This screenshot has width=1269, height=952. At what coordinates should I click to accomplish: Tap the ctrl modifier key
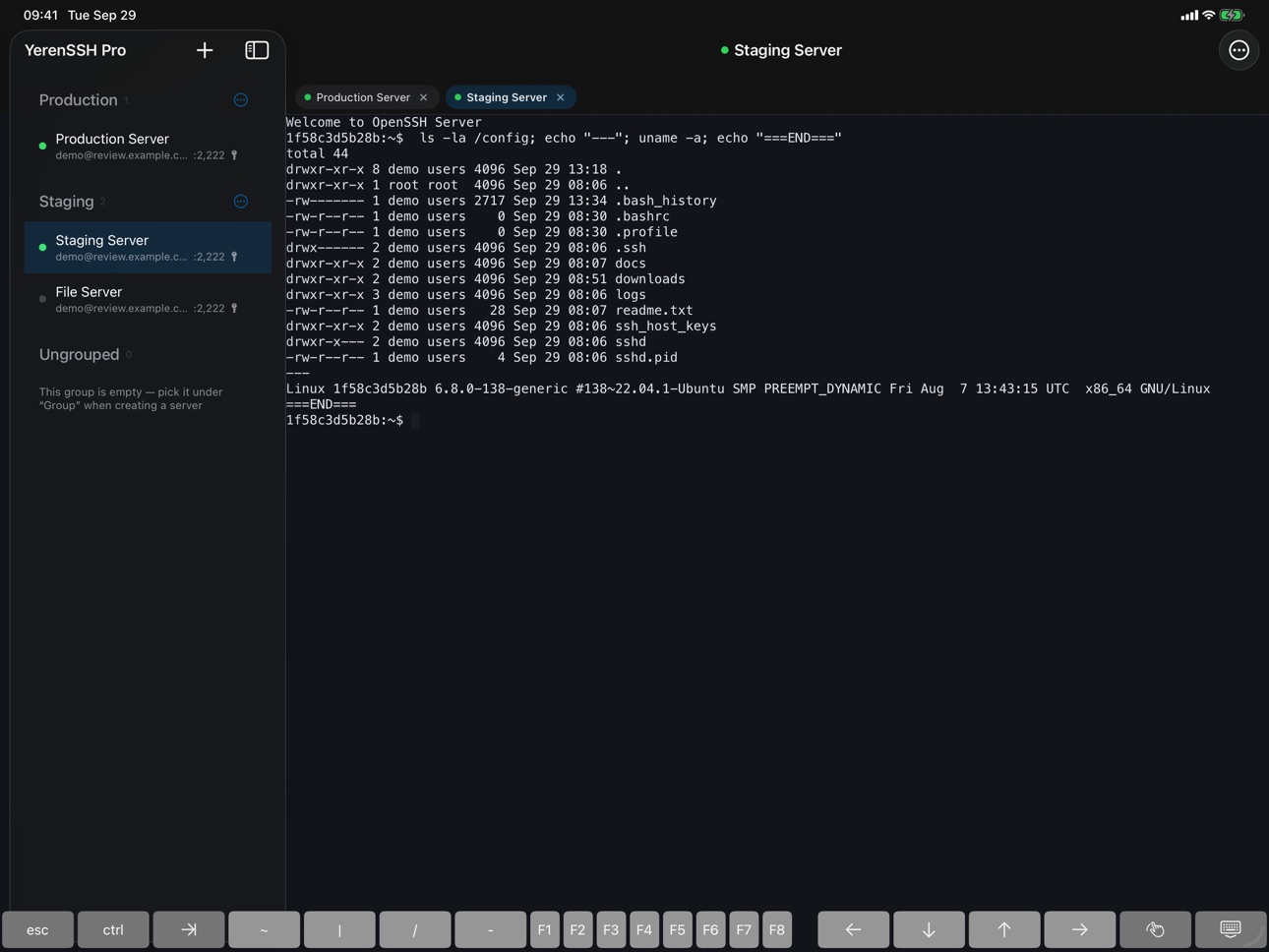[x=113, y=929]
